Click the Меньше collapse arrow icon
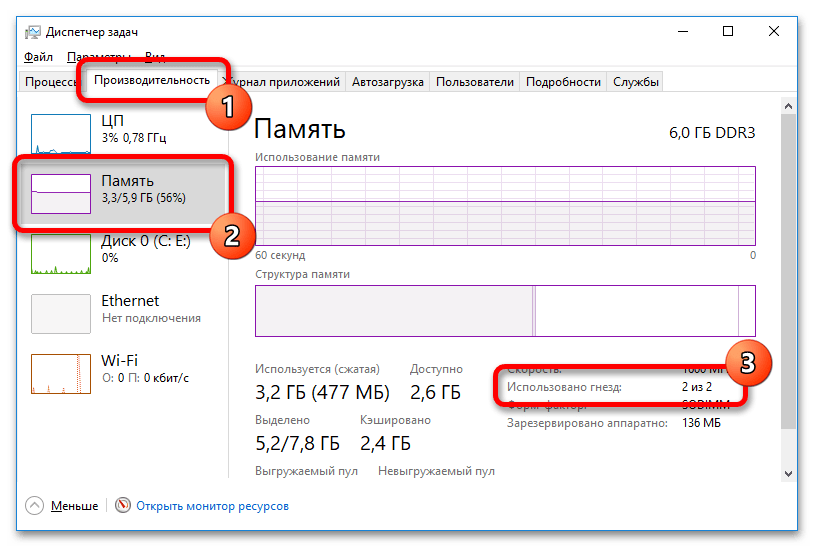This screenshot has height=547, width=814. click(x=33, y=506)
